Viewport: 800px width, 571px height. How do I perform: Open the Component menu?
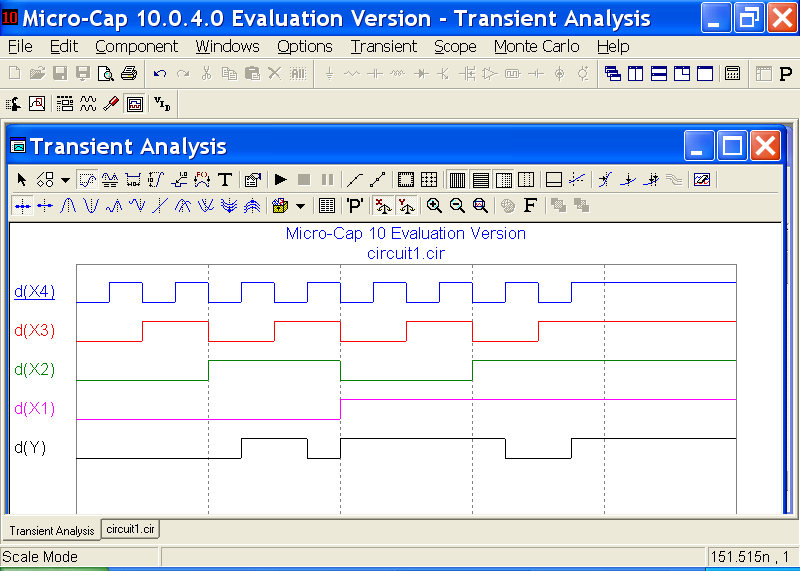[x=136, y=46]
